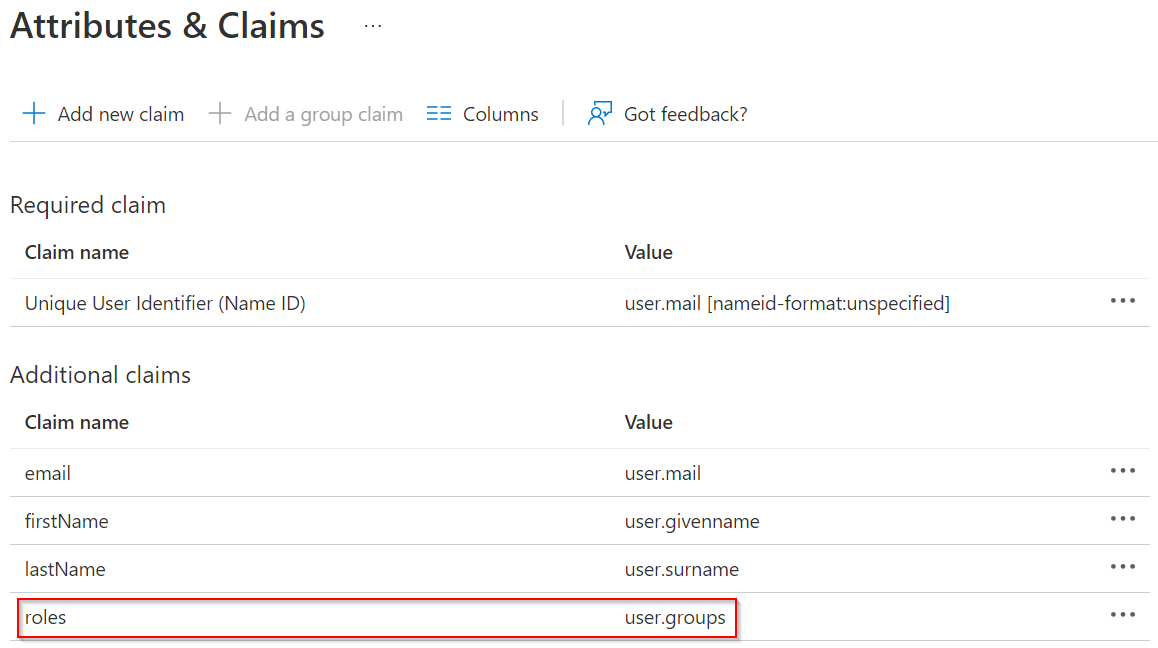Open ellipsis options for the lastName claim
Screen dimensions: 1158x648
(x=1123, y=567)
